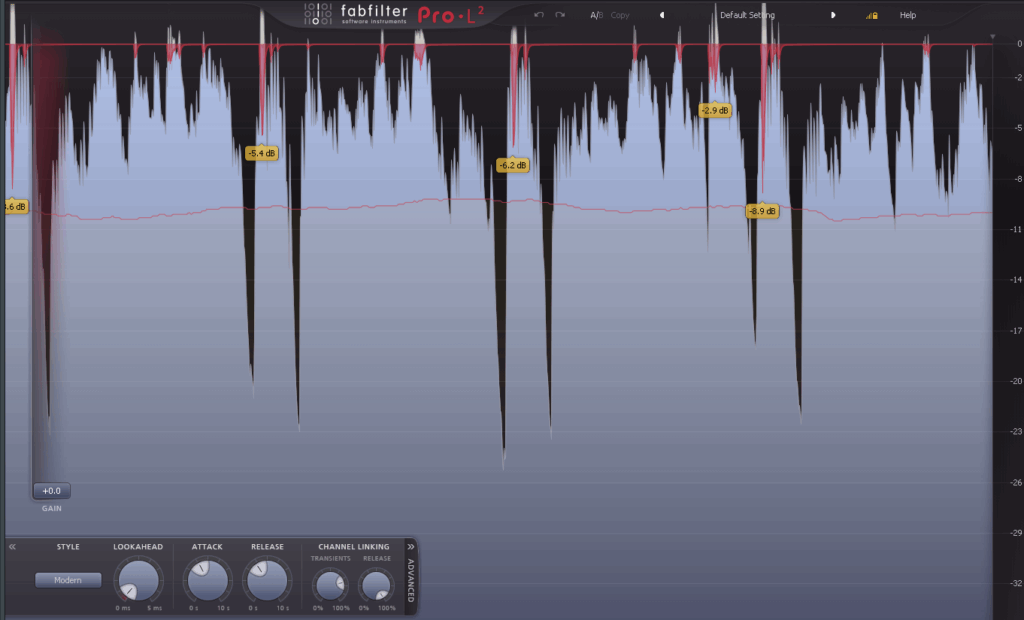Click the CHANNEL LINKING label
1024x620 pixels.
(x=353, y=547)
